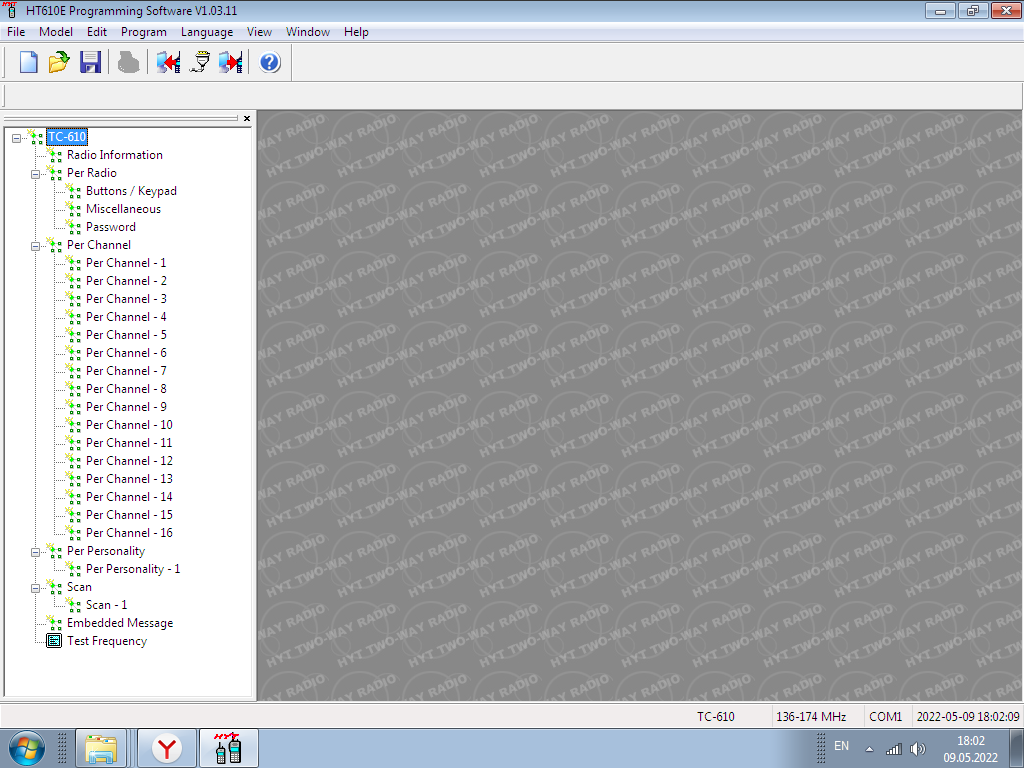
Task: Open the Model menu
Action: tap(56, 32)
